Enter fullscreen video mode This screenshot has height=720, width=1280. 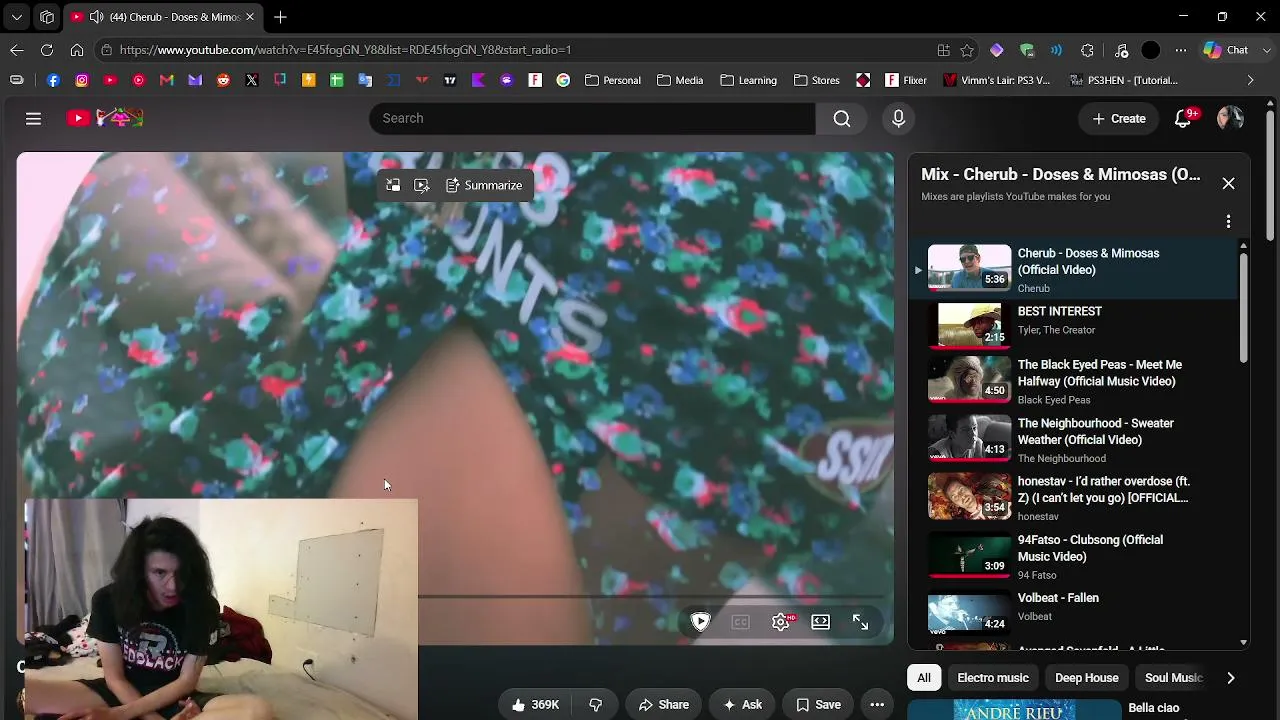pos(860,622)
